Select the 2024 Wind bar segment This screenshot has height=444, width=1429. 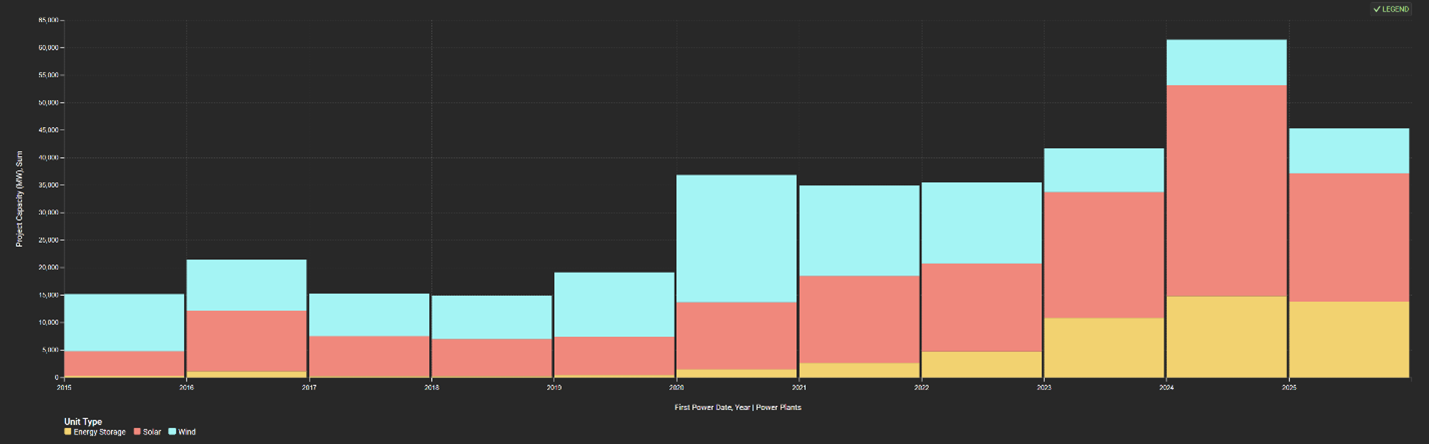[x=1226, y=62]
